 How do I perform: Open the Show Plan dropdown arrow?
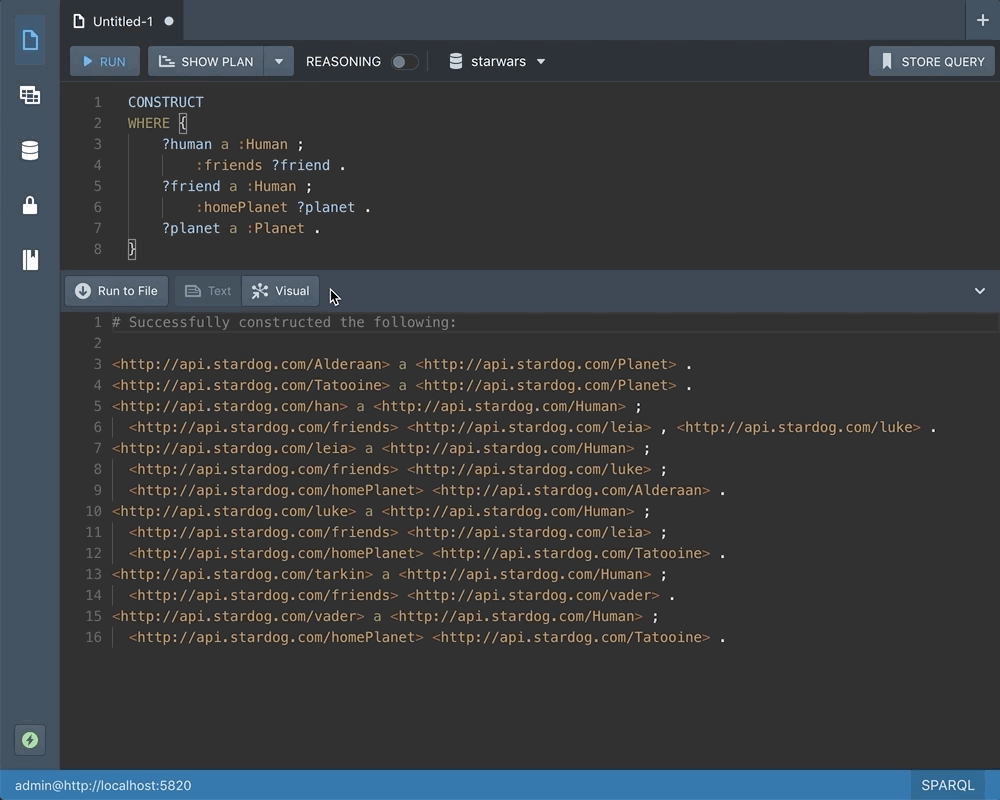[279, 61]
